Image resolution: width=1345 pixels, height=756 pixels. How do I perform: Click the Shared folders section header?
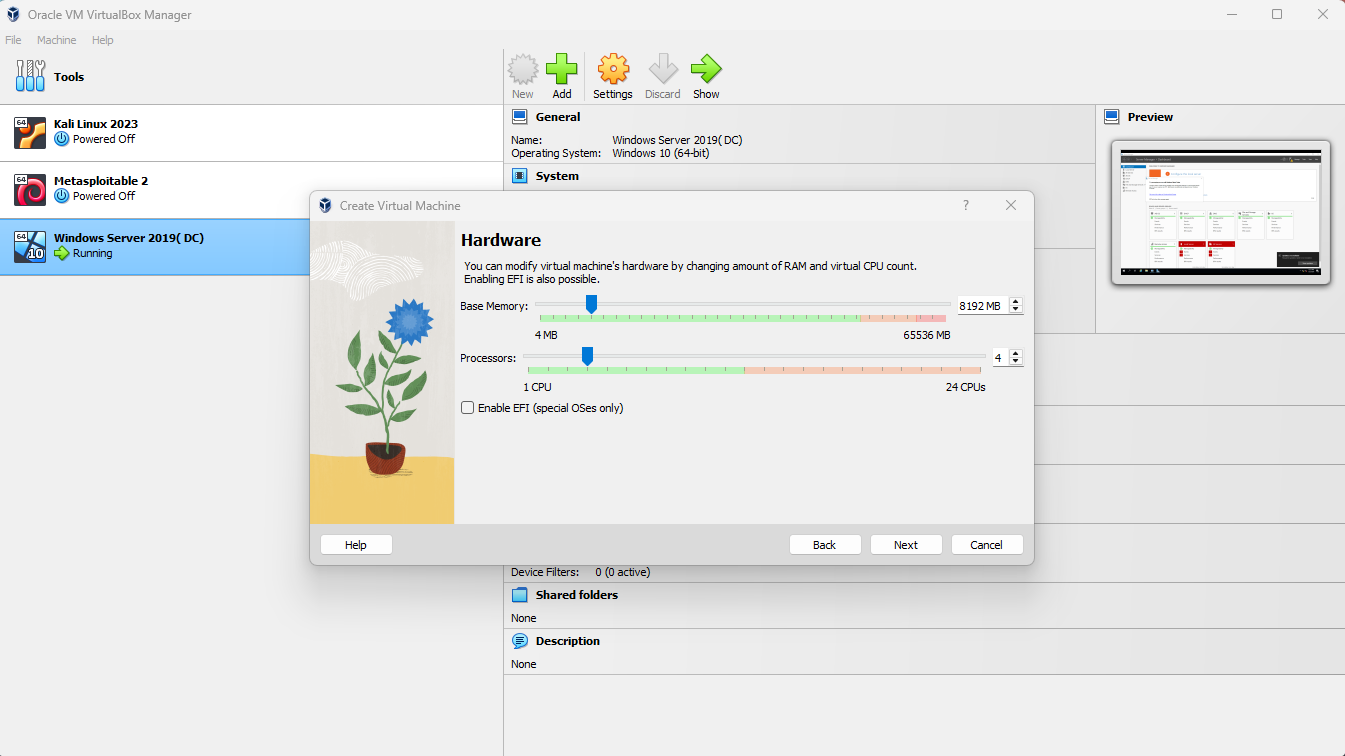coord(577,595)
